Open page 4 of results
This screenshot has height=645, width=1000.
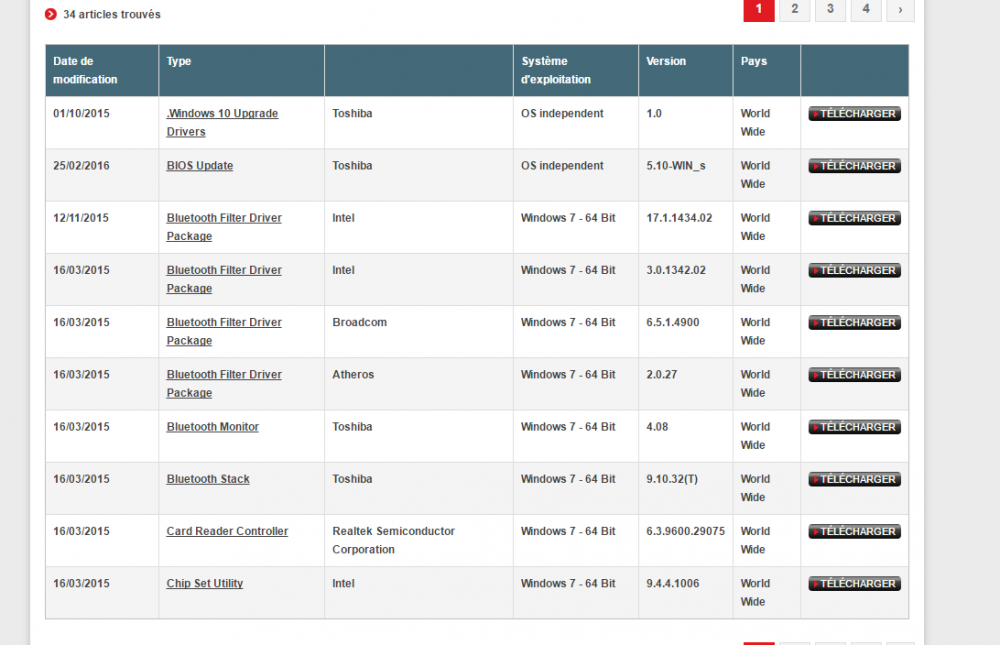pyautogui.click(x=865, y=9)
